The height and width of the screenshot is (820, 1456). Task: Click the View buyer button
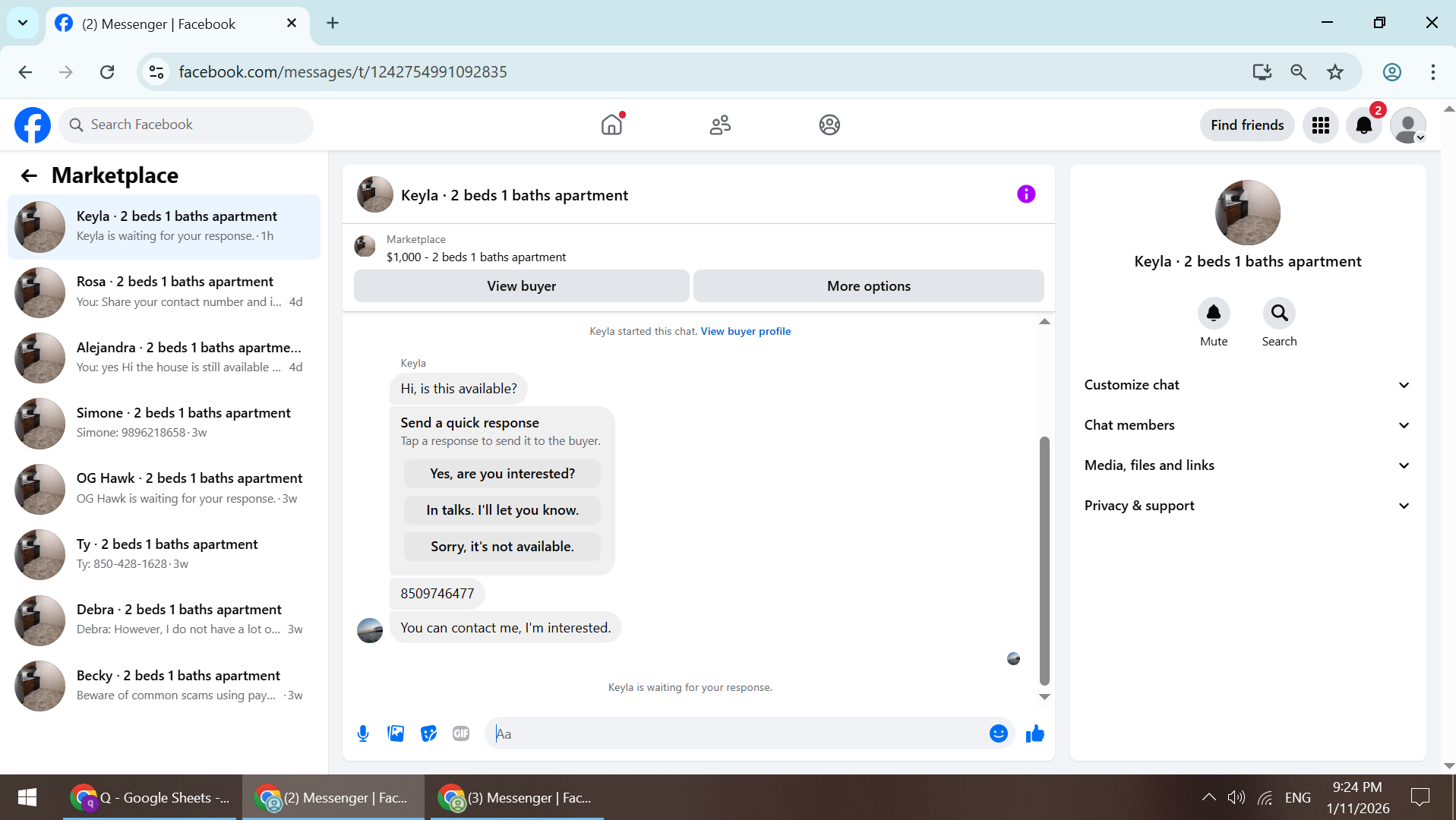point(522,286)
